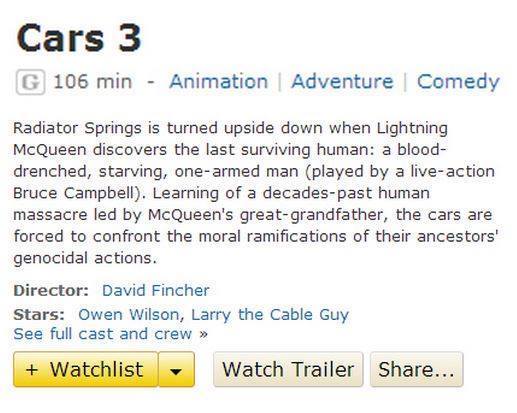Viewport: 517px width, 413px height.
Task: Click the Watch Trailer button
Action: [288, 369]
